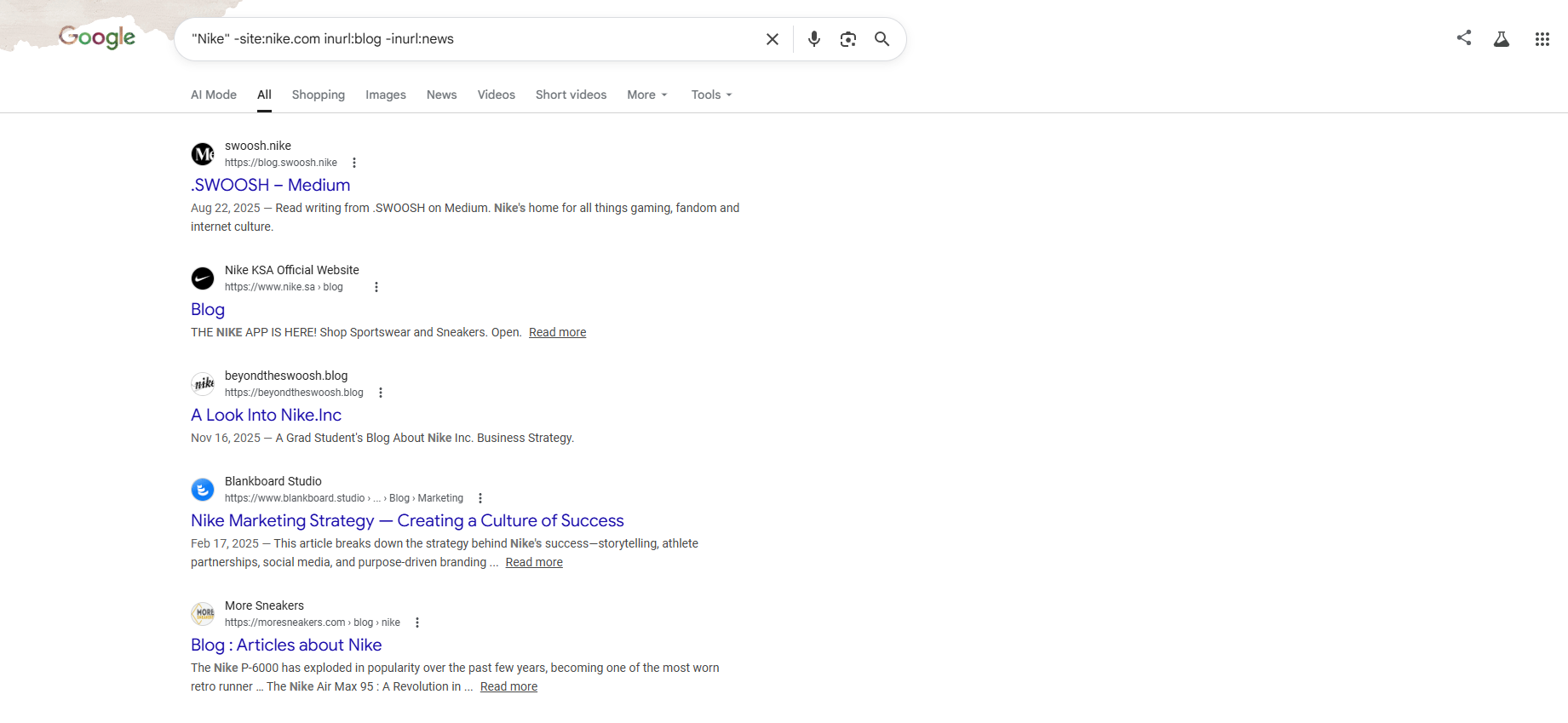Open the Nike KSA Blog result
The width and height of the screenshot is (1568, 723).
tap(208, 309)
